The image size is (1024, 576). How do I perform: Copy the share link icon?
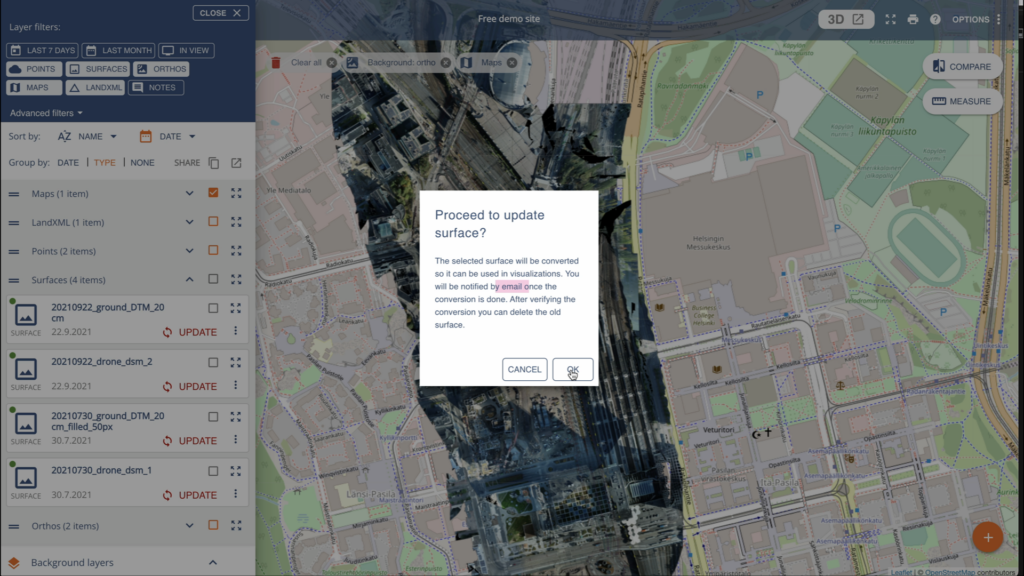(x=214, y=163)
